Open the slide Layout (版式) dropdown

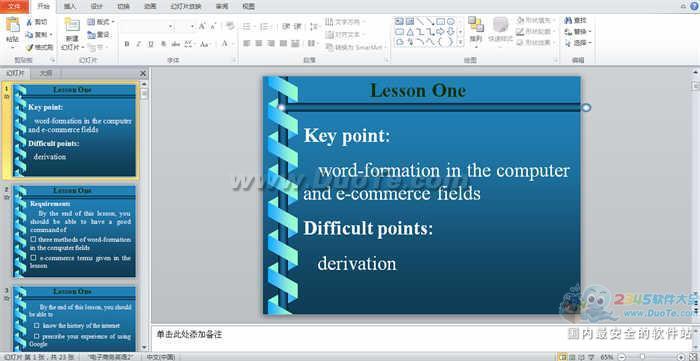point(101,21)
